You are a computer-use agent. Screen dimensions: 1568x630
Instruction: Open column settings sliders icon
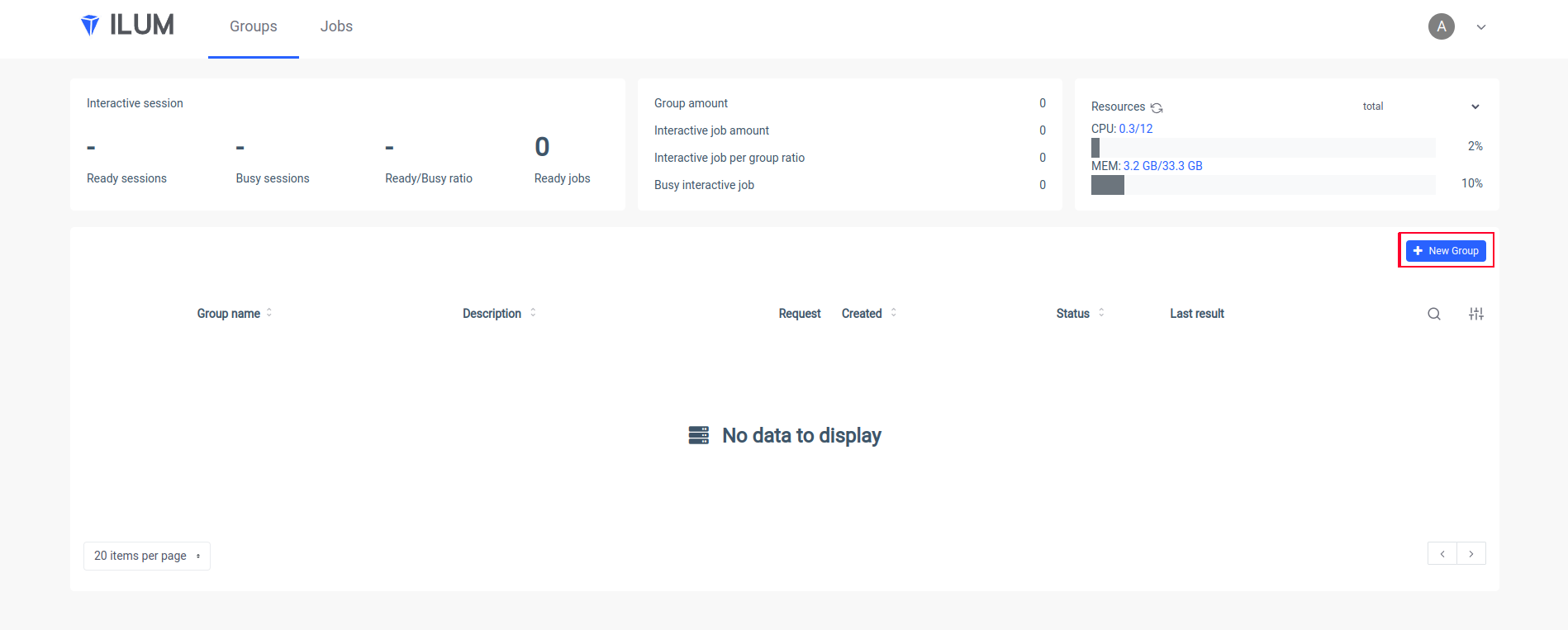(x=1476, y=314)
